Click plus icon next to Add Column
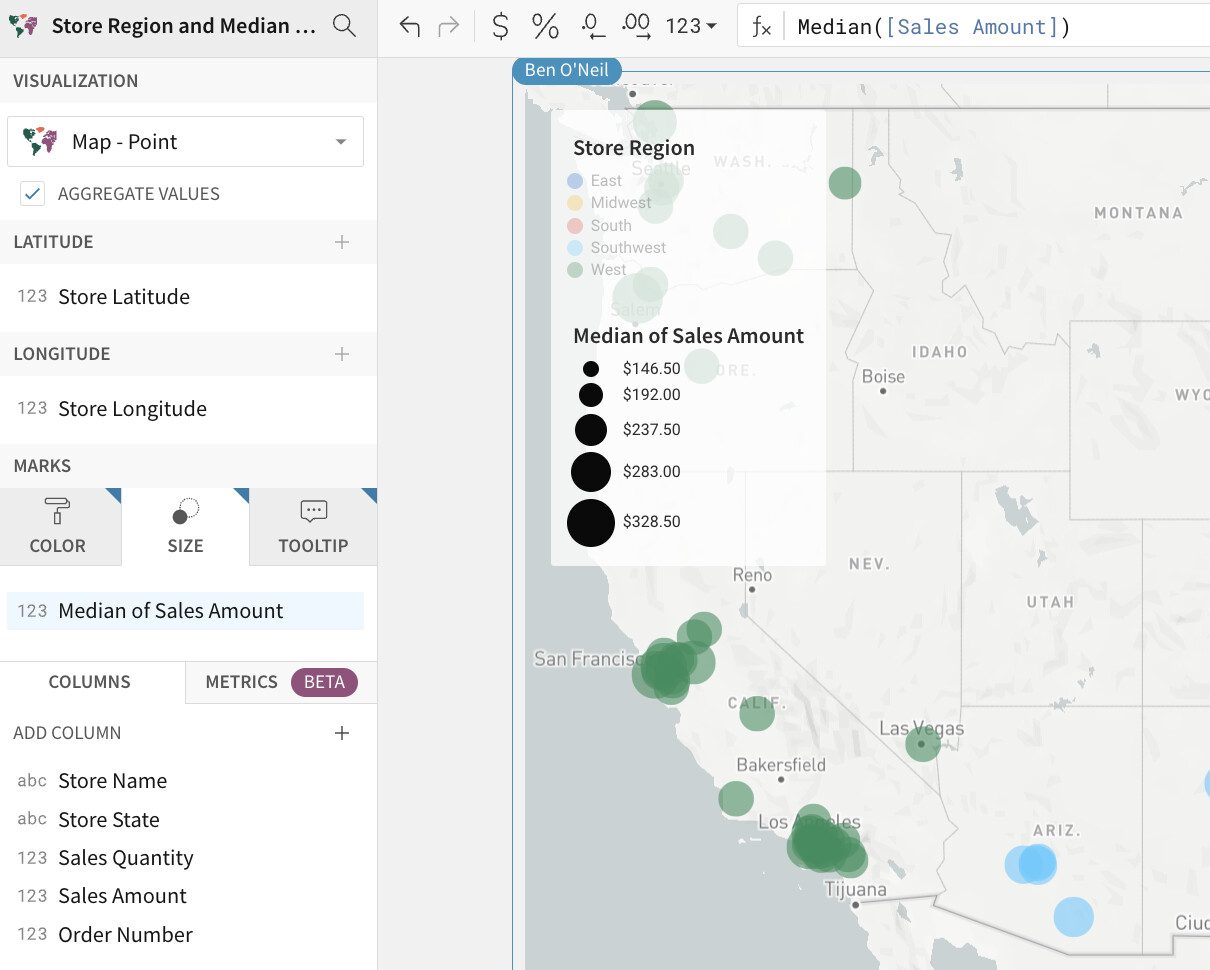 click(342, 733)
